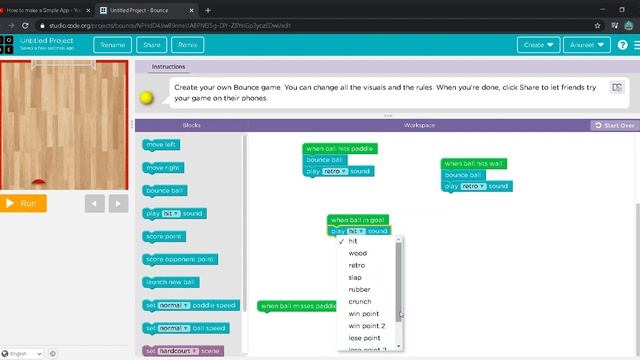Screen dimensions: 640x360
Task: Click the 'when ball hits paddle' block
Action: pos(340,149)
